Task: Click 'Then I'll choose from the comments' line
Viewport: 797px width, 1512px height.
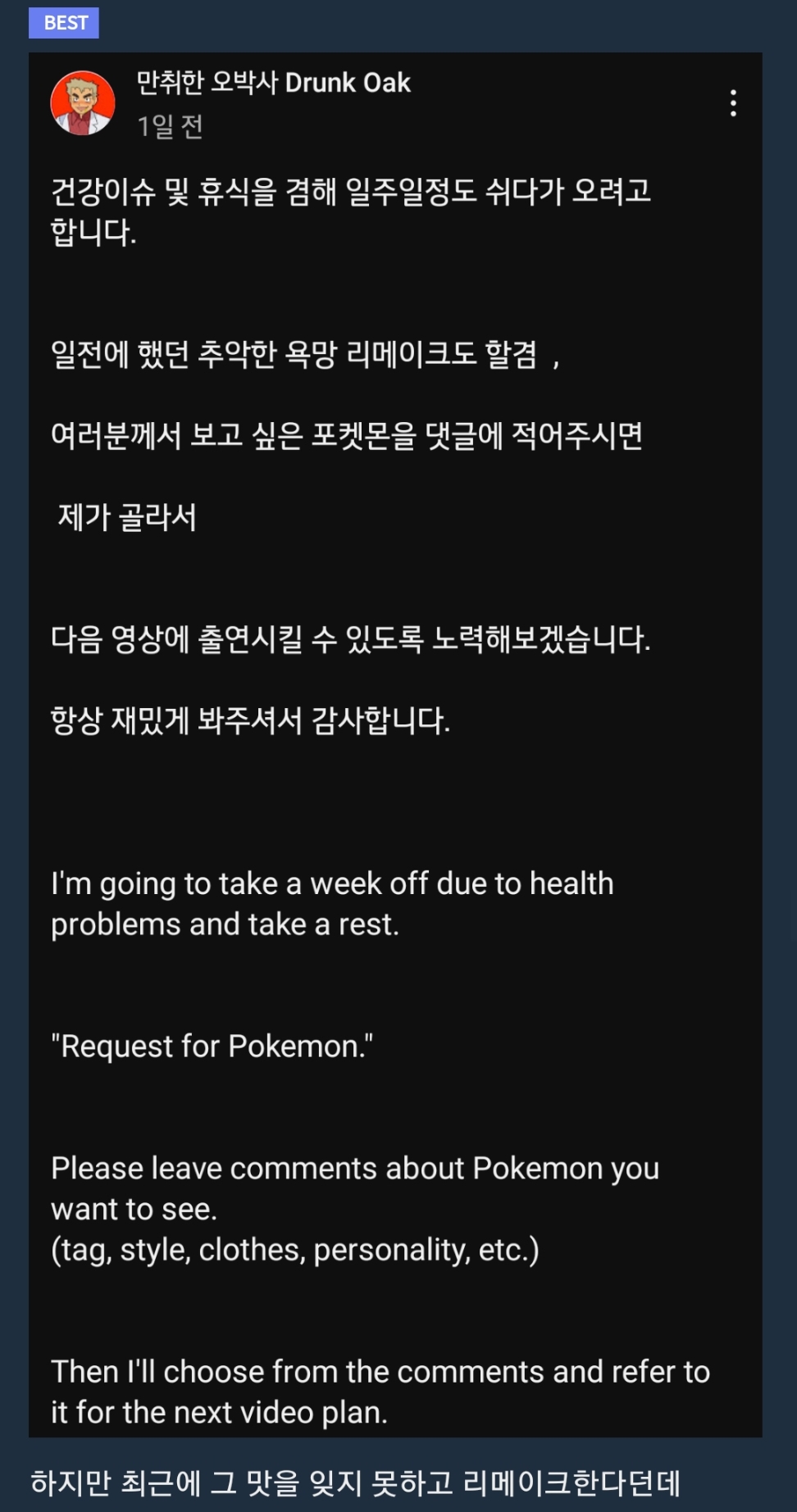Action: pos(380,1372)
